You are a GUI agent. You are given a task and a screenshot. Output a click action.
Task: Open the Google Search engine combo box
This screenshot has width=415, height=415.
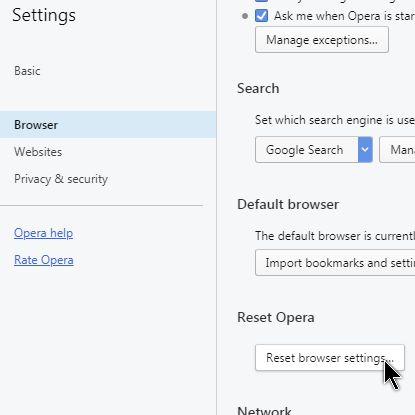pos(314,150)
